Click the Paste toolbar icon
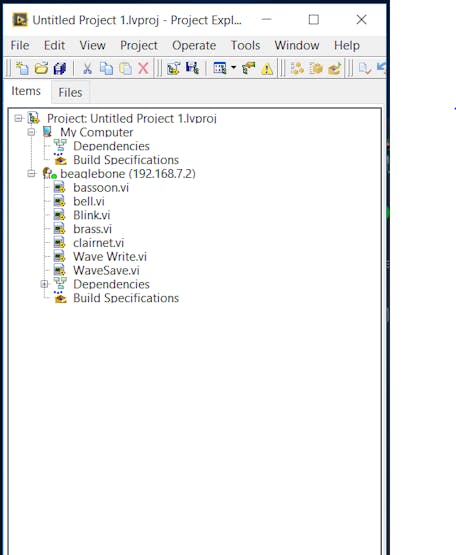This screenshot has width=456, height=555. [x=125, y=68]
